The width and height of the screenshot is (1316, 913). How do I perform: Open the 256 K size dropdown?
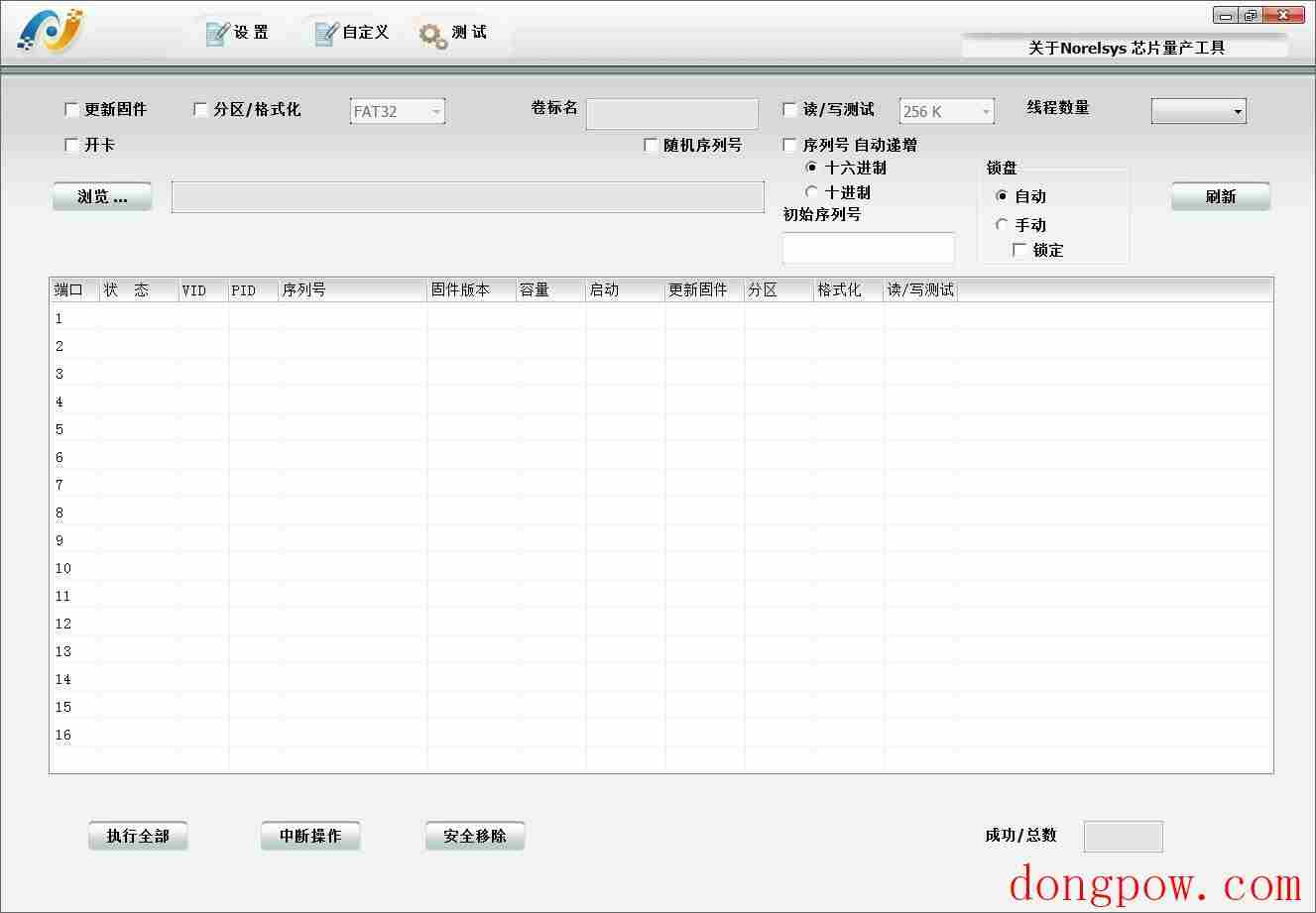(x=947, y=112)
